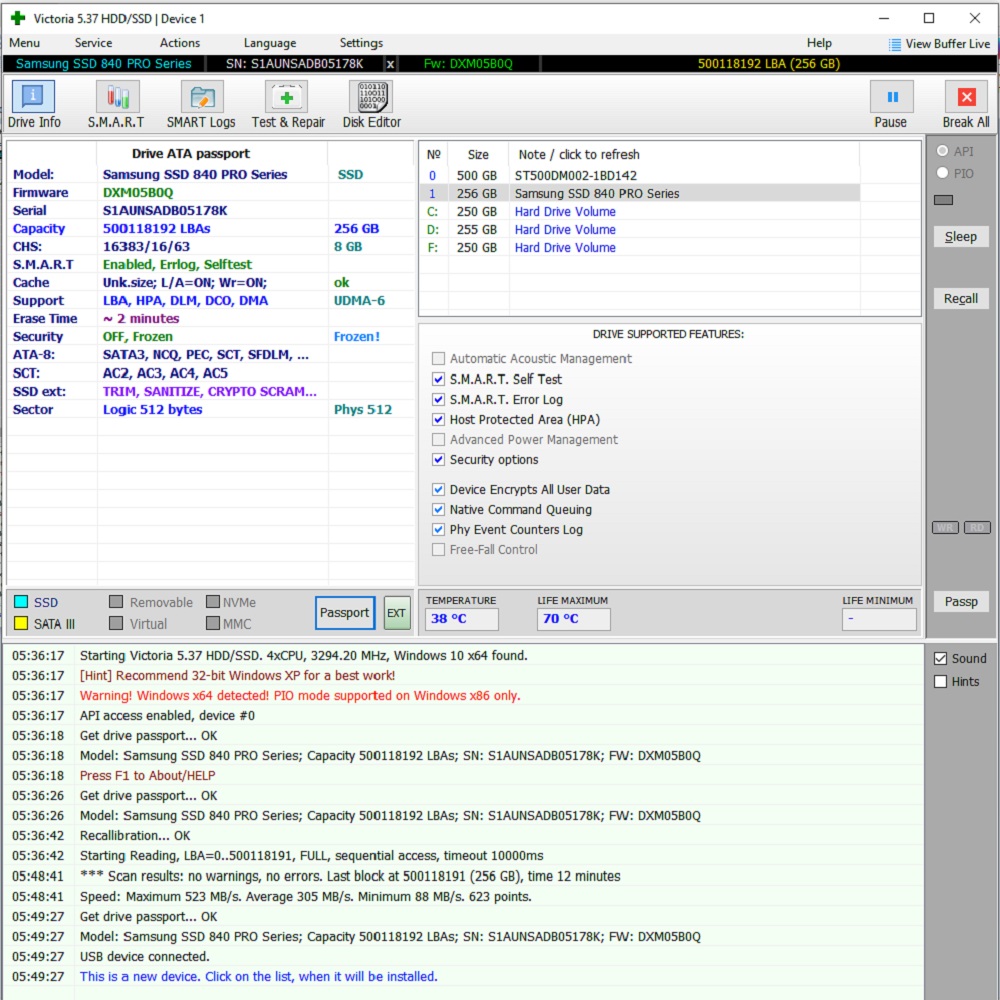The width and height of the screenshot is (1000, 1000).
Task: Open the Actions menu
Action: point(180,43)
